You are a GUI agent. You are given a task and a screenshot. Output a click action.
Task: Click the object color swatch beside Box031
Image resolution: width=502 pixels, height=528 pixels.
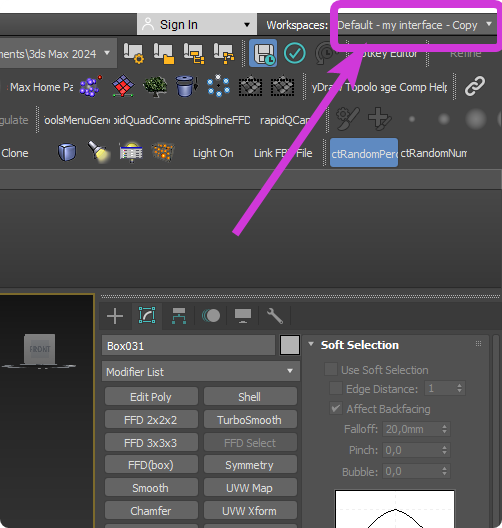[x=290, y=345]
